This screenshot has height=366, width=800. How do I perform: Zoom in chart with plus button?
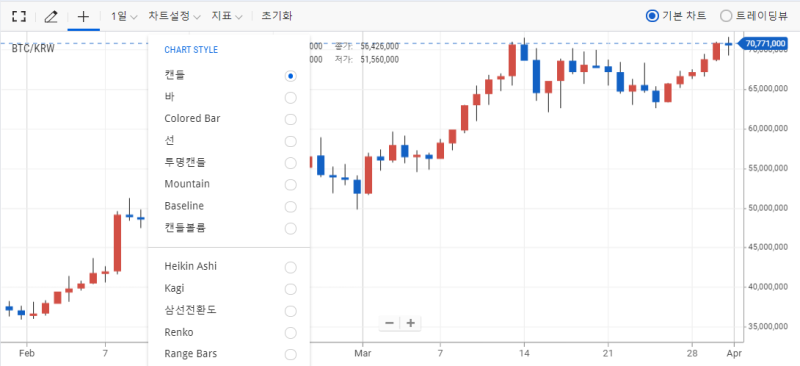[411, 323]
